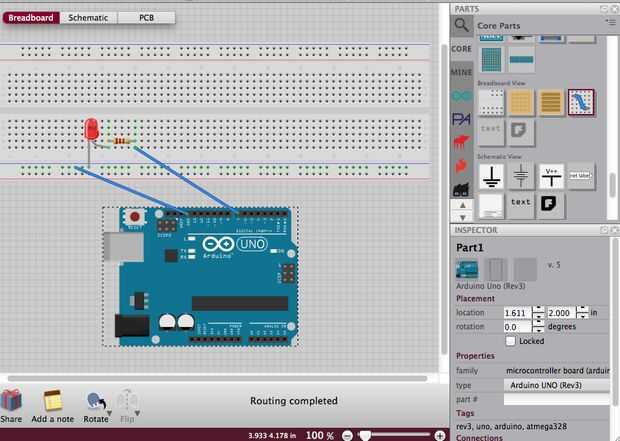This screenshot has height=441, width=620.
Task: Zoom in with the plus icon
Action: tap(440, 436)
